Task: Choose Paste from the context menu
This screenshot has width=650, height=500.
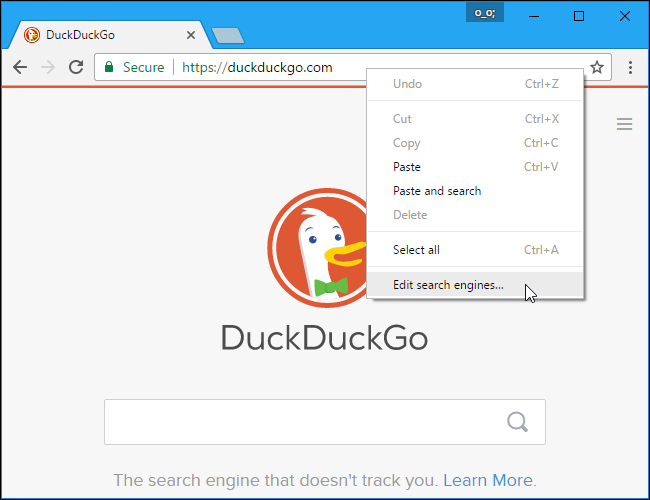Action: pos(475,167)
